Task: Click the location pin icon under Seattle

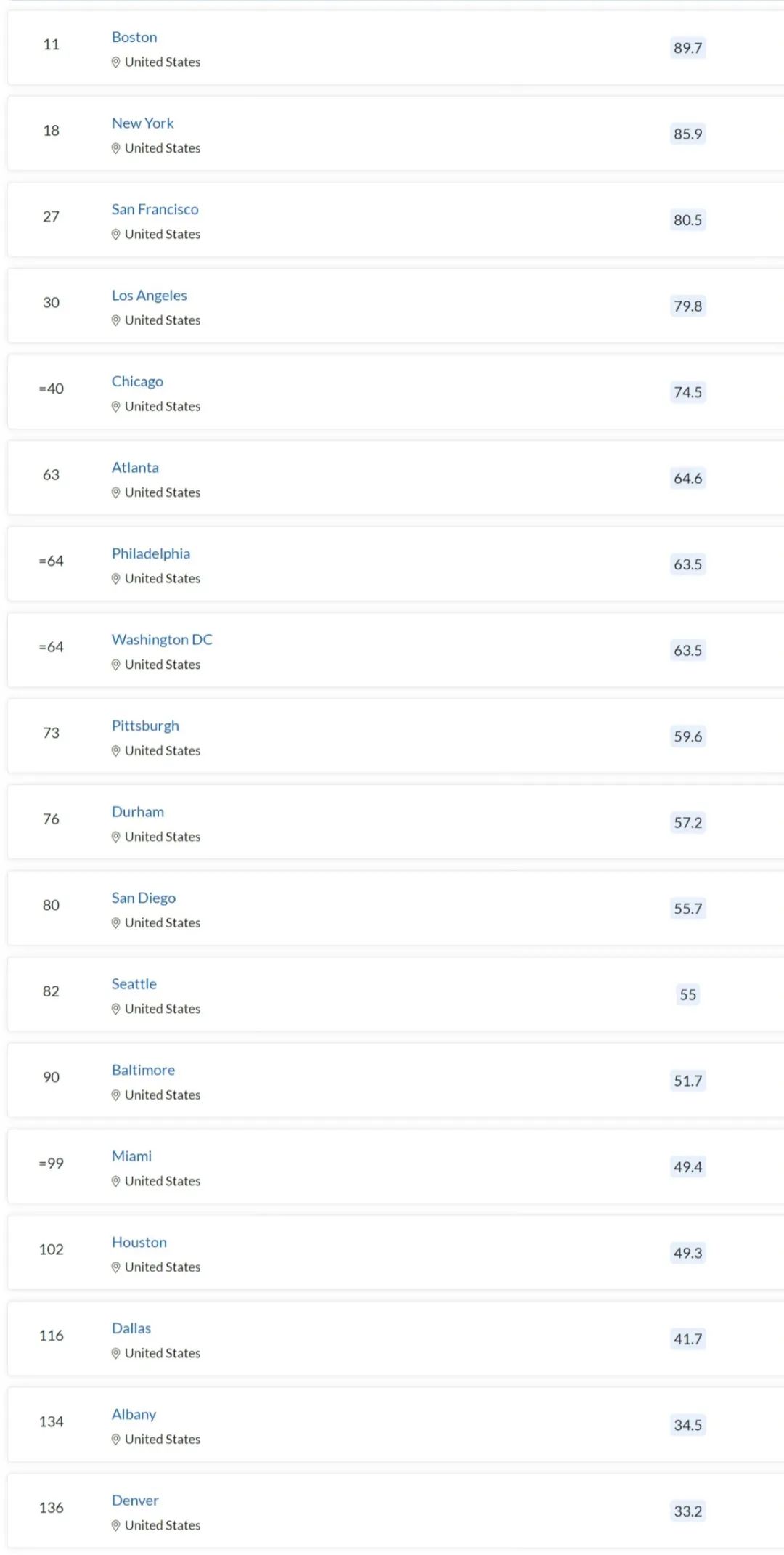Action: click(x=115, y=1010)
